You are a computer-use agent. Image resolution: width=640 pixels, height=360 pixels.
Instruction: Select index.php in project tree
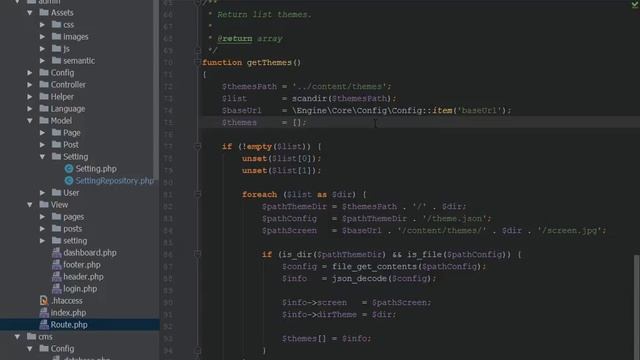[68, 313]
